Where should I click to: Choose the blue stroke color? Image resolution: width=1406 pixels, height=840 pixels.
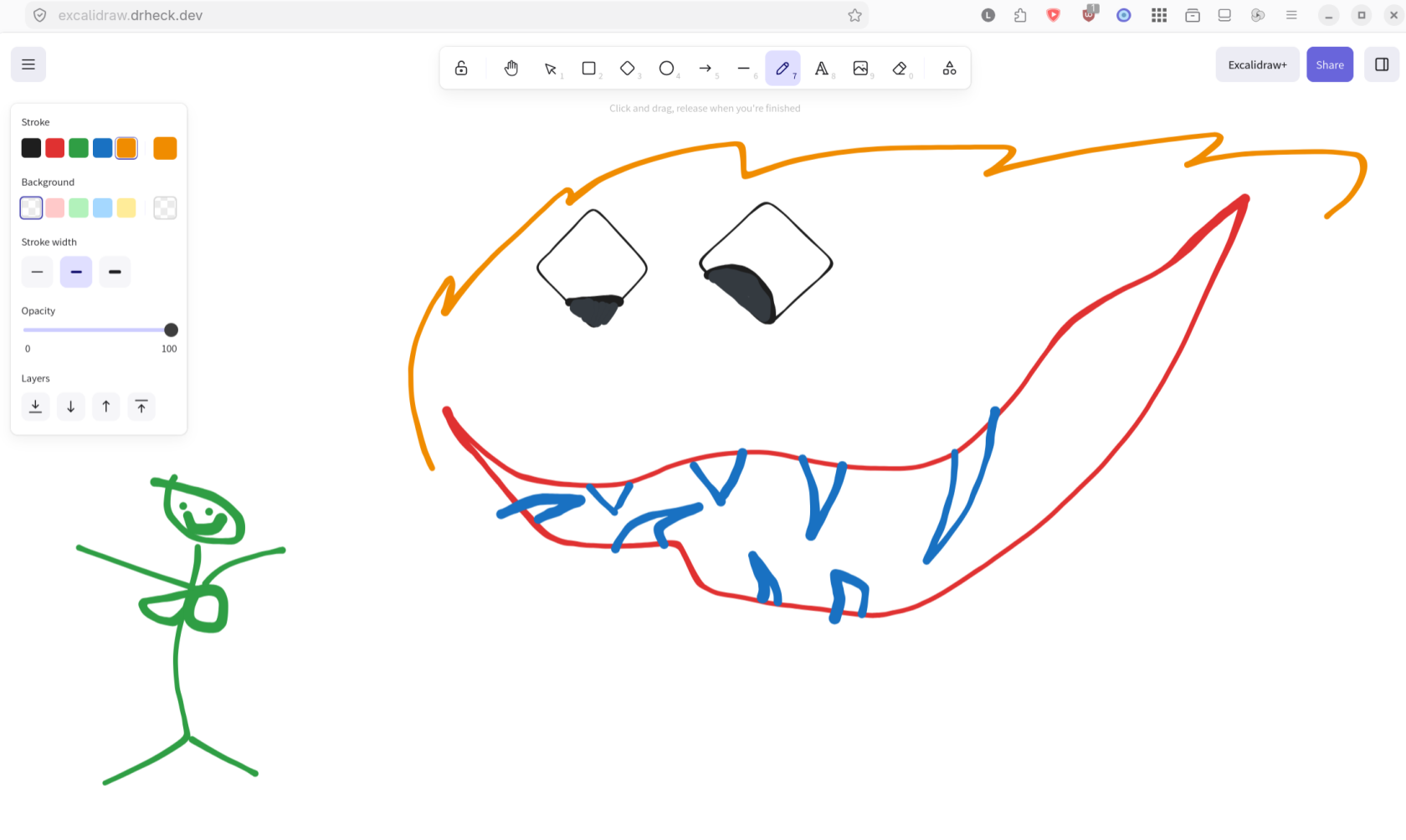[x=103, y=148]
